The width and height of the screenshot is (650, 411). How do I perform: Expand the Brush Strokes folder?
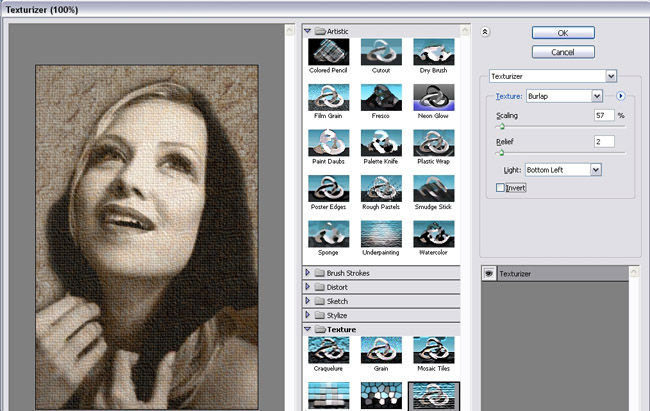click(307, 272)
